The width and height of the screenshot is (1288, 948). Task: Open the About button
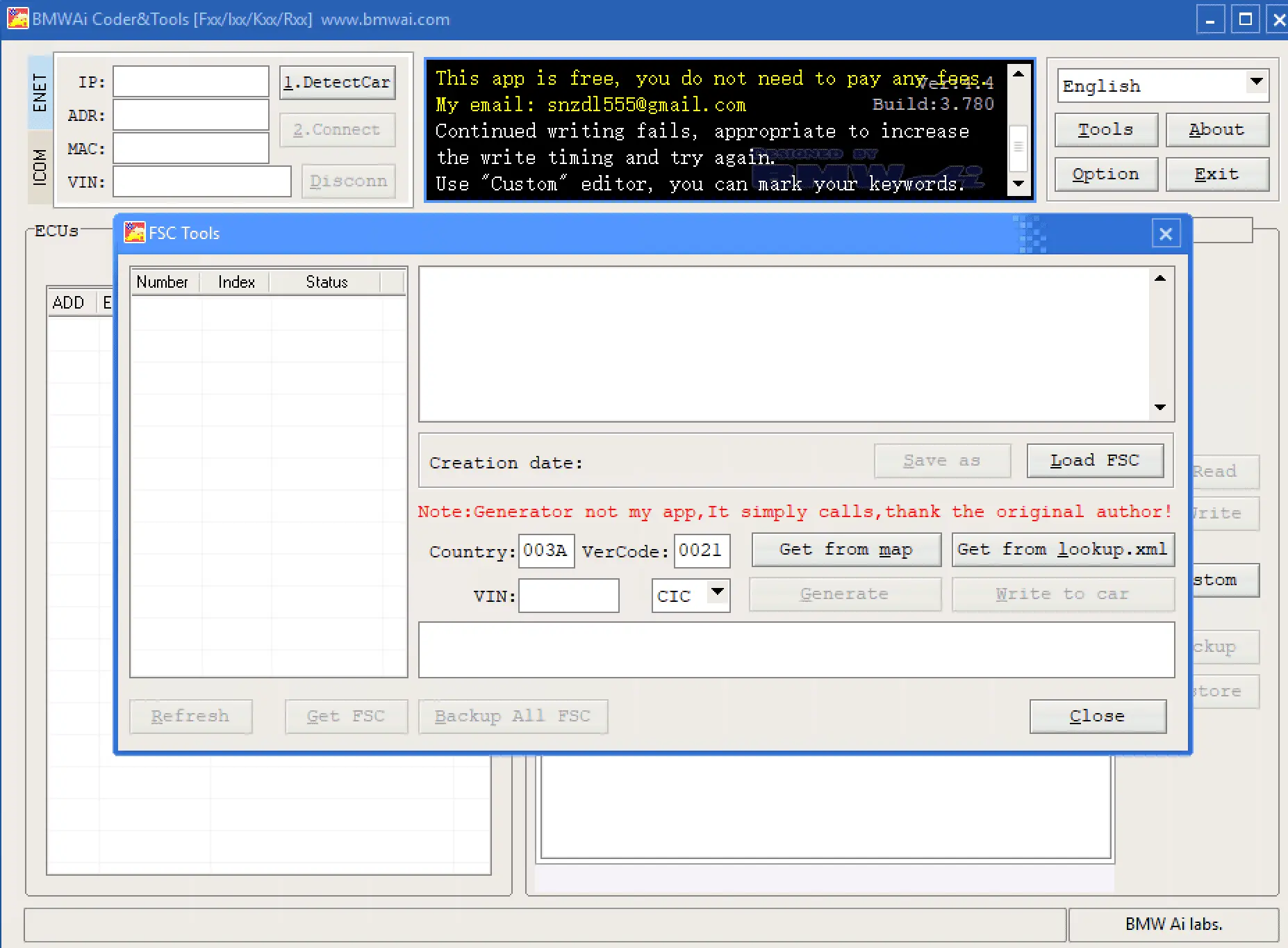click(x=1217, y=130)
